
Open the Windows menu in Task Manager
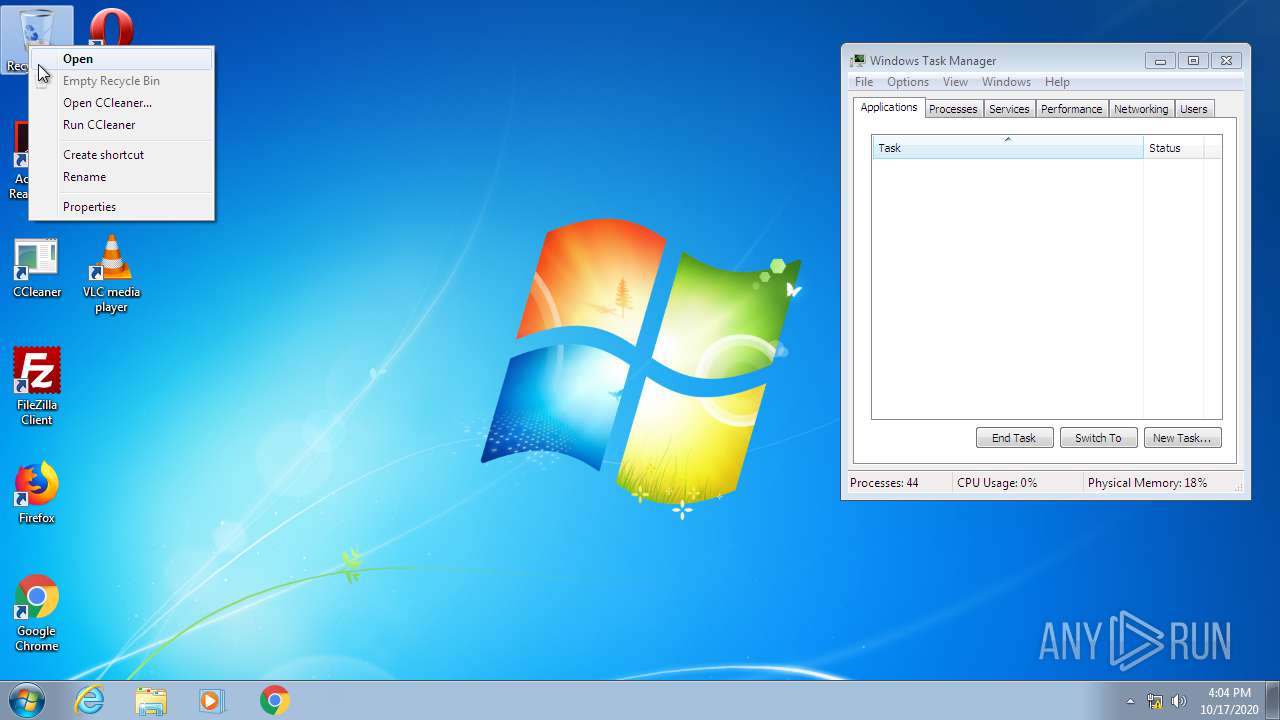click(x=1006, y=82)
